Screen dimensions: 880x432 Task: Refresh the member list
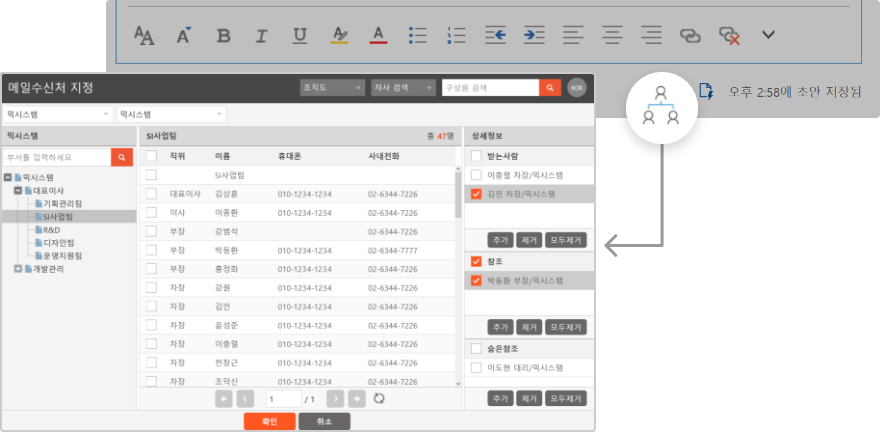click(x=379, y=398)
